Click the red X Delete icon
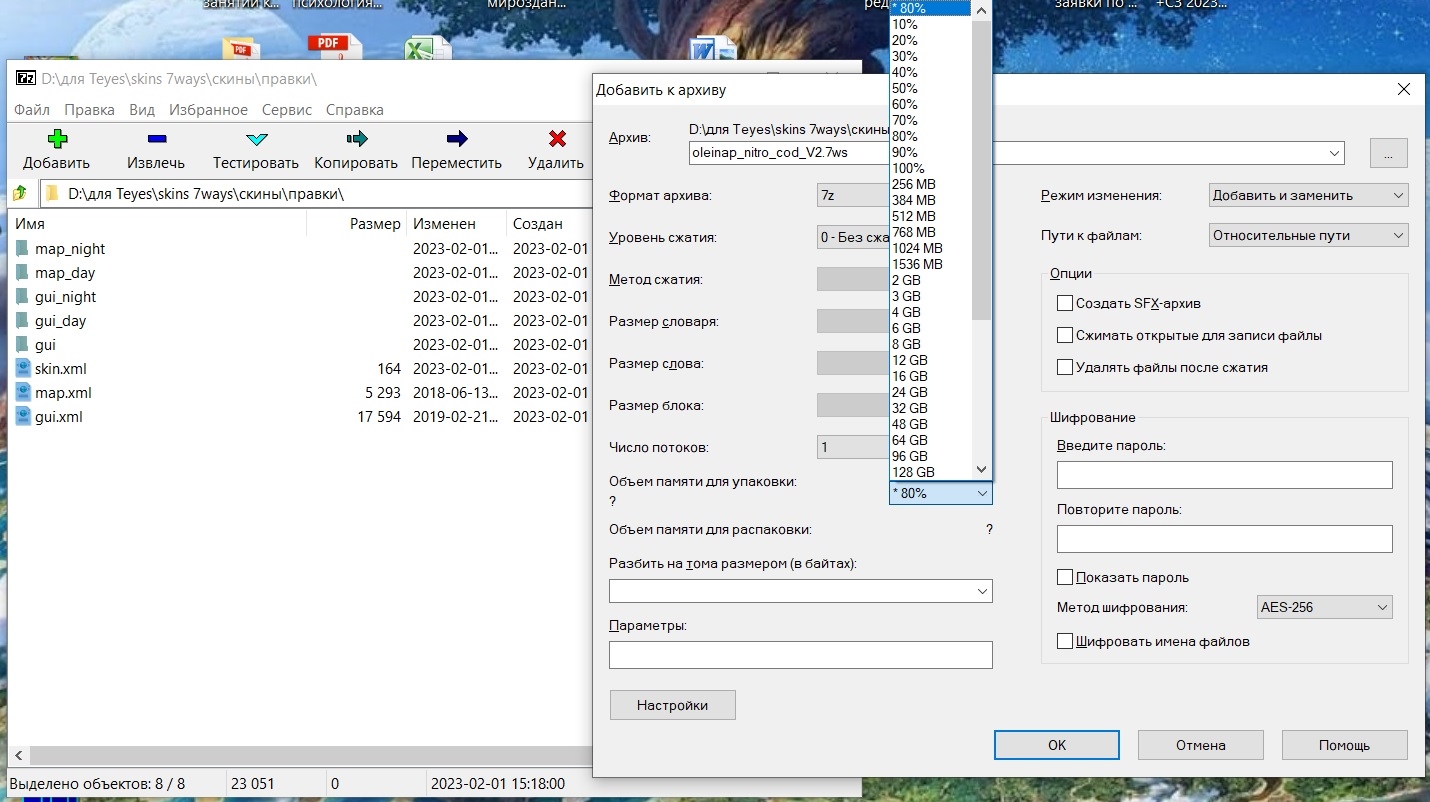This screenshot has width=1430, height=802. tap(557, 139)
